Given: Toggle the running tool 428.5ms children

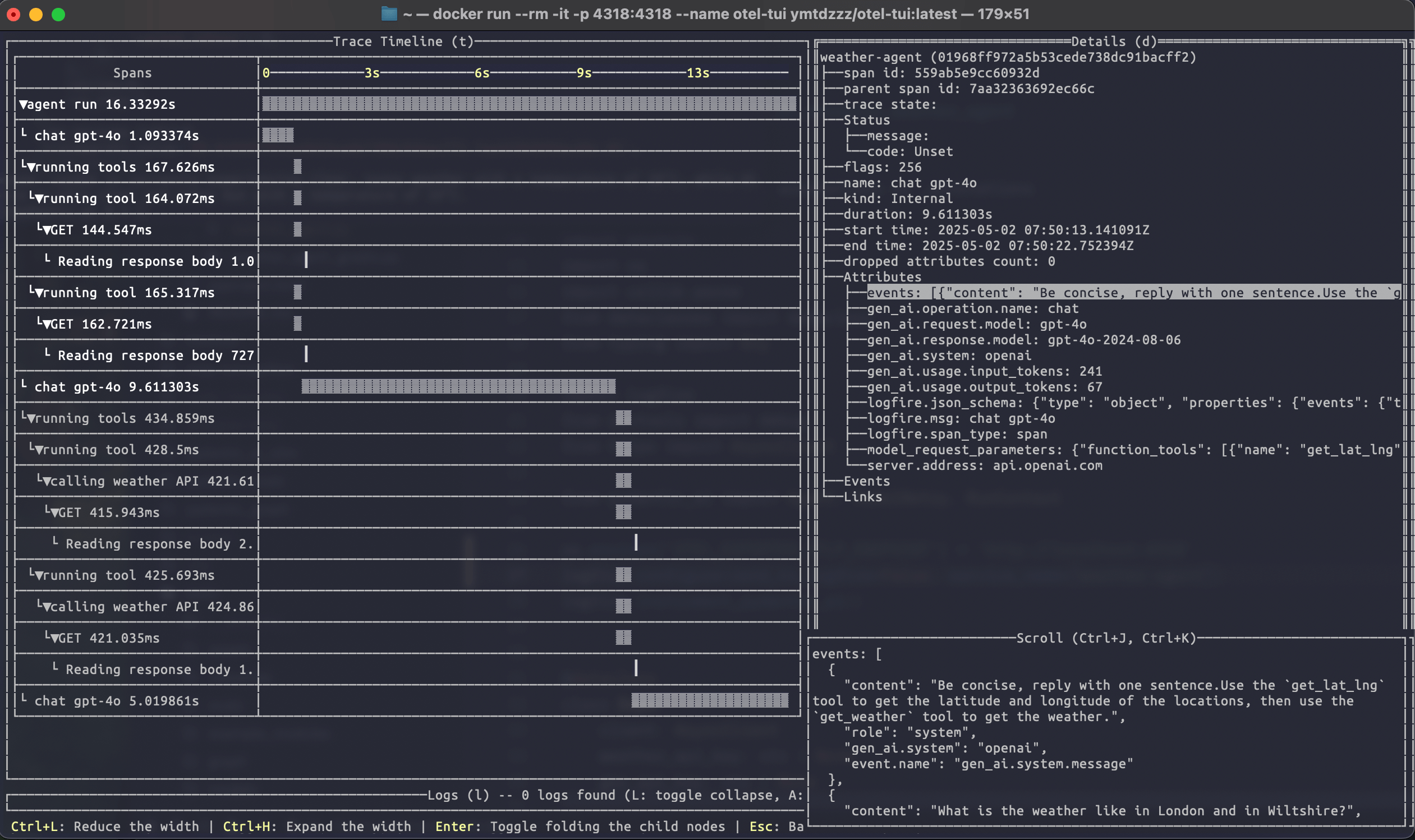Looking at the screenshot, I should tap(39, 450).
